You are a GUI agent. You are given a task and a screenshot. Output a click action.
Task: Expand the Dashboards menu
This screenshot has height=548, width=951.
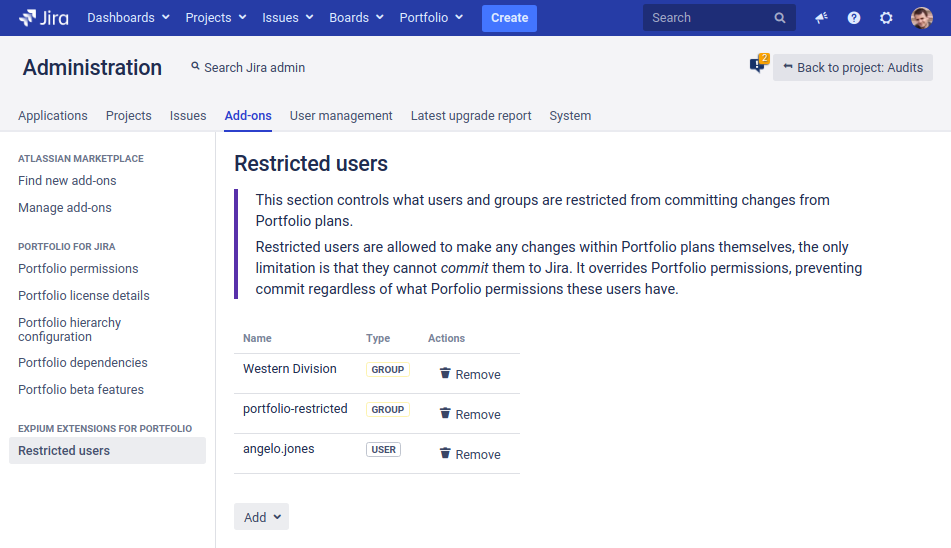(128, 18)
